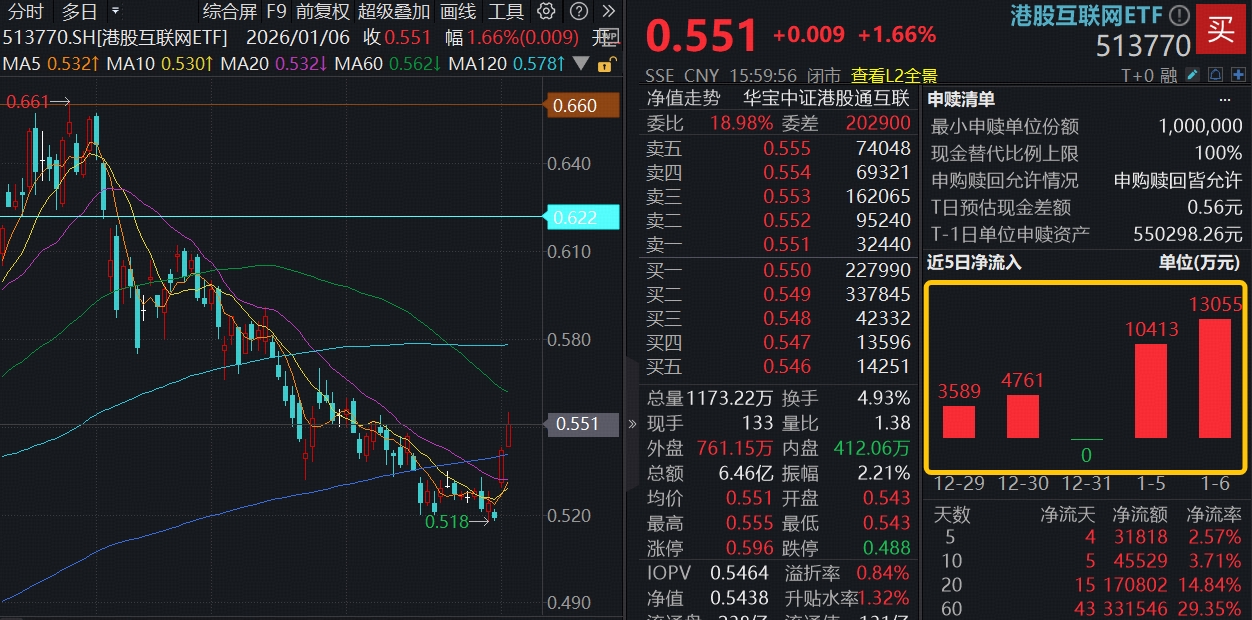Click the help question-mark icon
This screenshot has width=1252, height=620.
tap(578, 12)
